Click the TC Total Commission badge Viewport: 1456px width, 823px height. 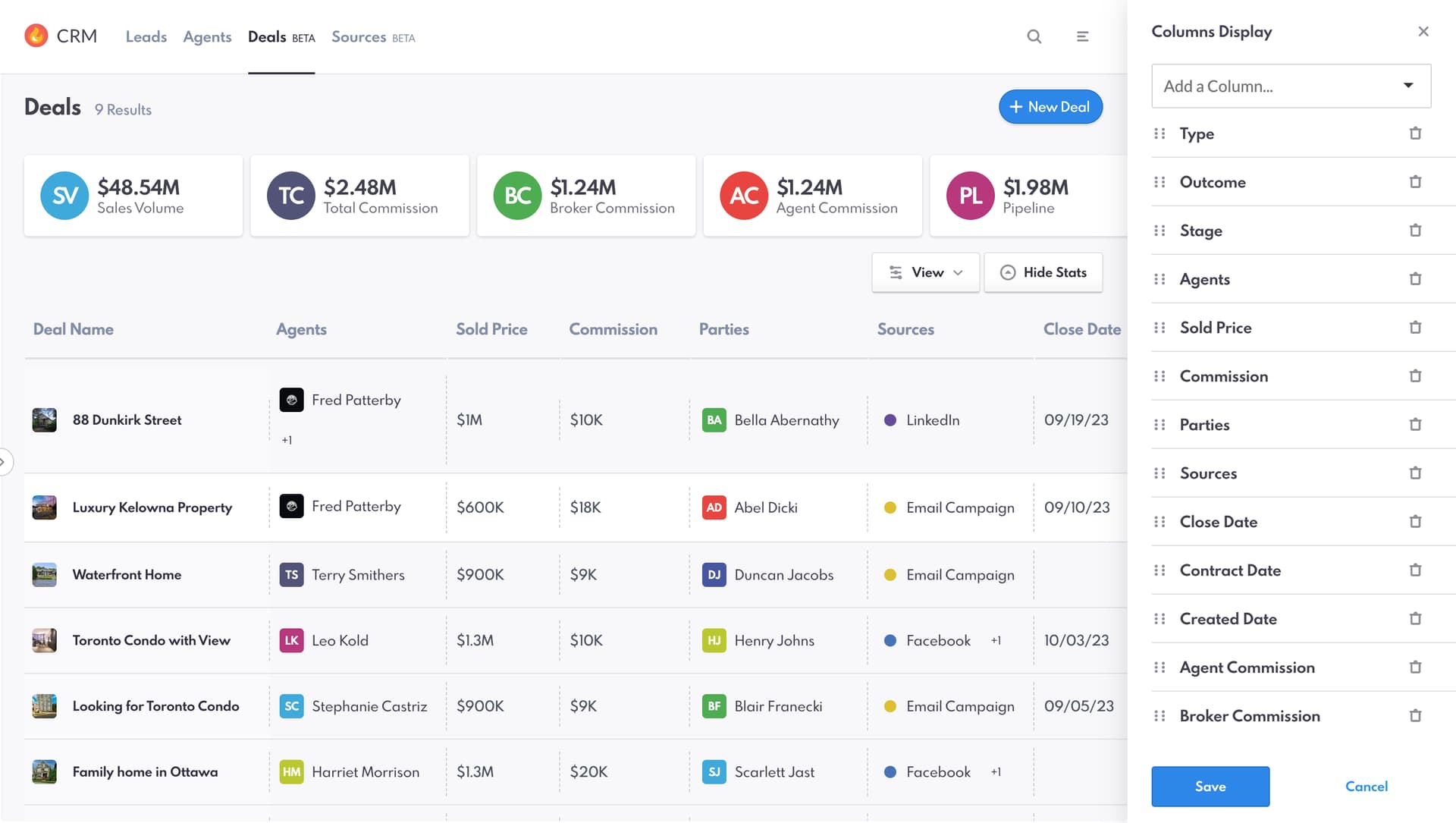291,196
